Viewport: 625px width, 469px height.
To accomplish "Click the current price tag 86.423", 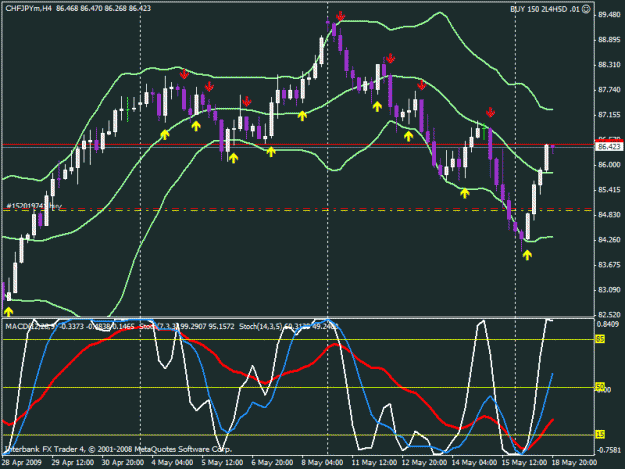I will coord(609,147).
